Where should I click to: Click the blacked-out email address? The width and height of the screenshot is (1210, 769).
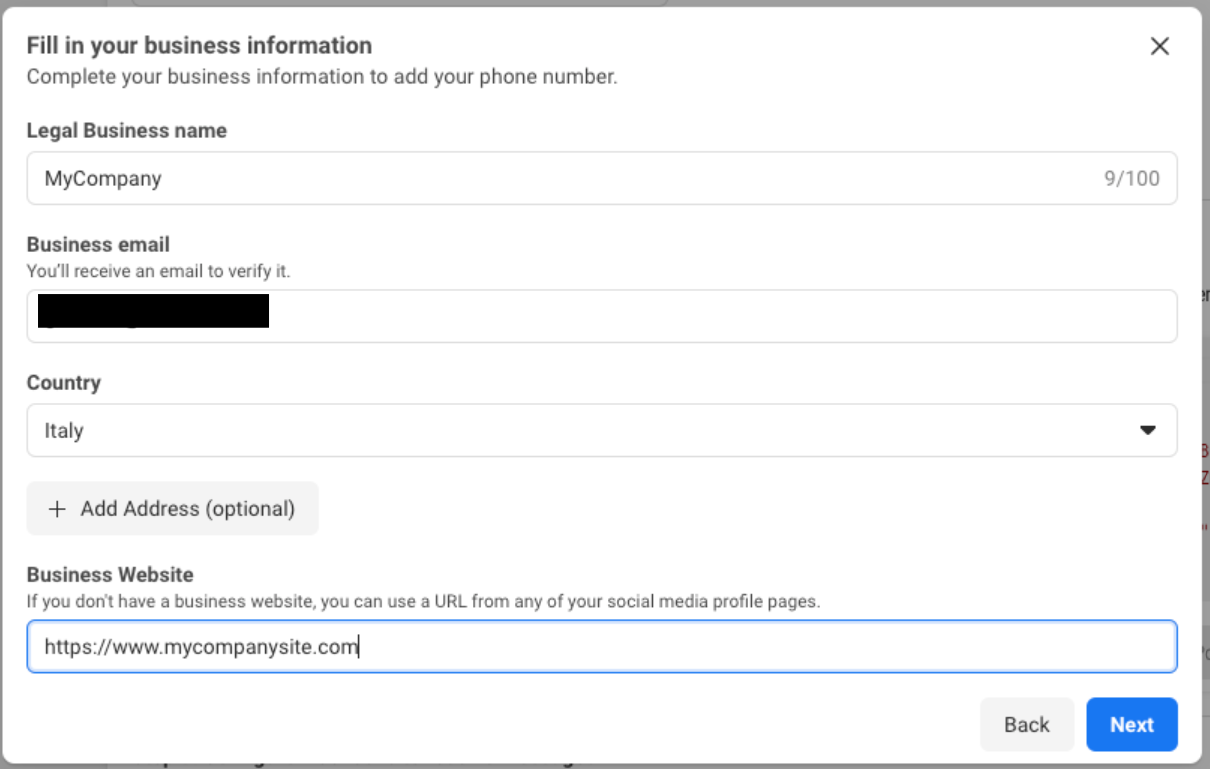point(153,311)
